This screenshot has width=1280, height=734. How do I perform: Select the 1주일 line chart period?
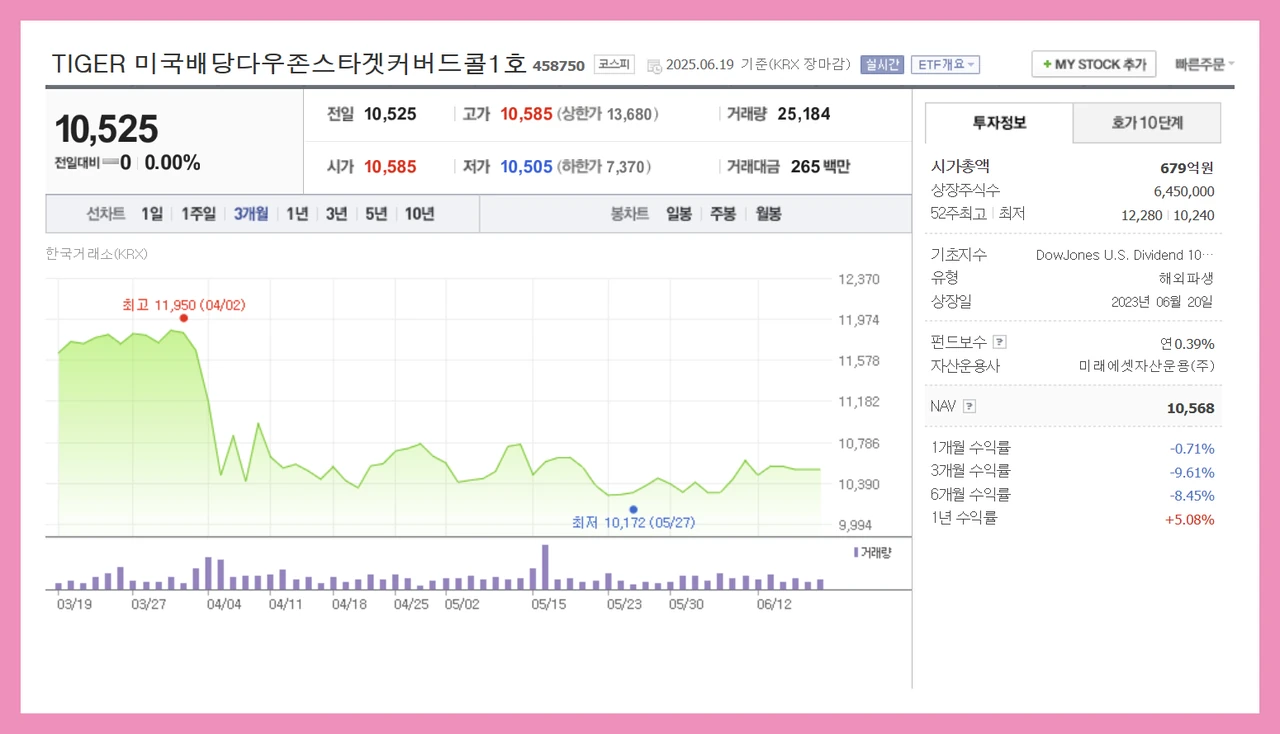198,213
